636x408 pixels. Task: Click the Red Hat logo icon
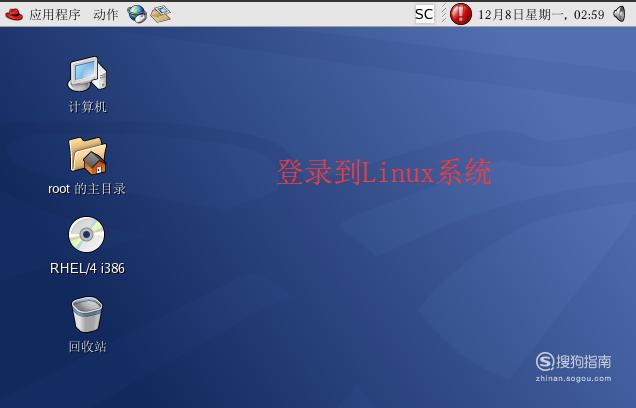pos(14,15)
